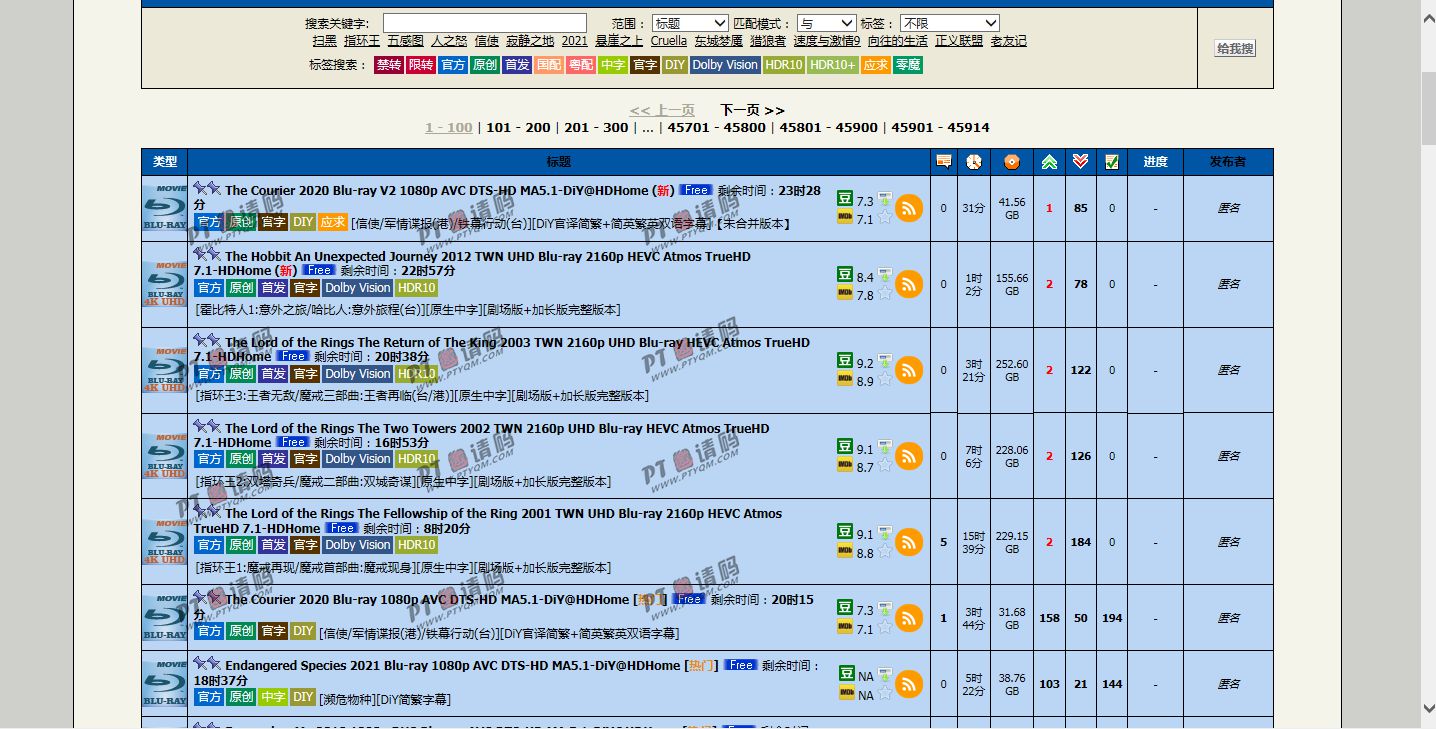Download torrent icon for The Hobbit row

click(884, 275)
